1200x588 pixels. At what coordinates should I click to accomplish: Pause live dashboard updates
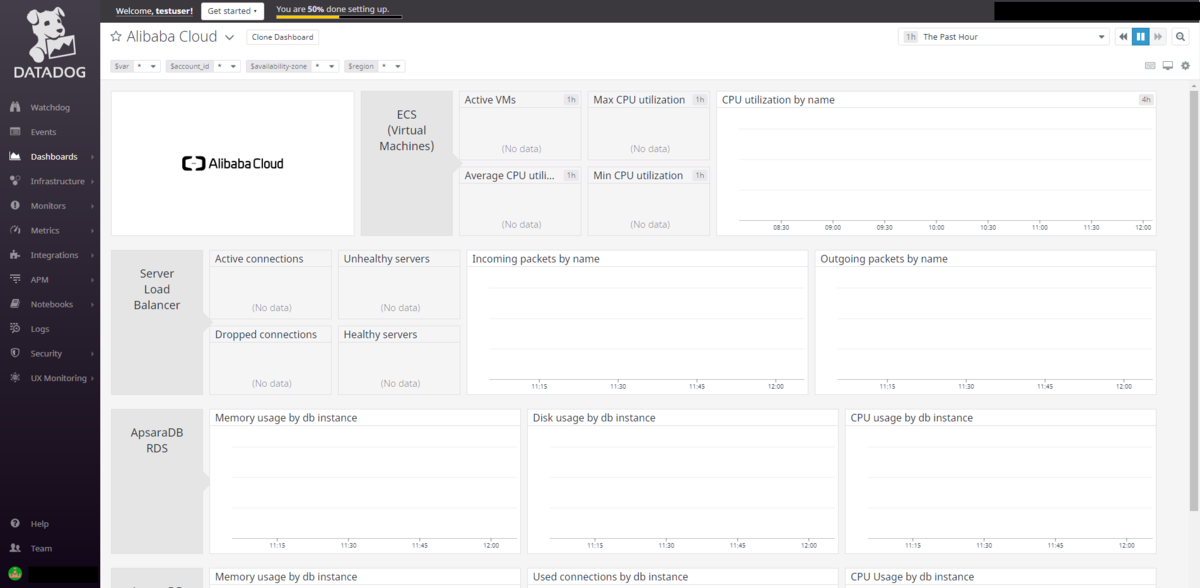tap(1141, 37)
